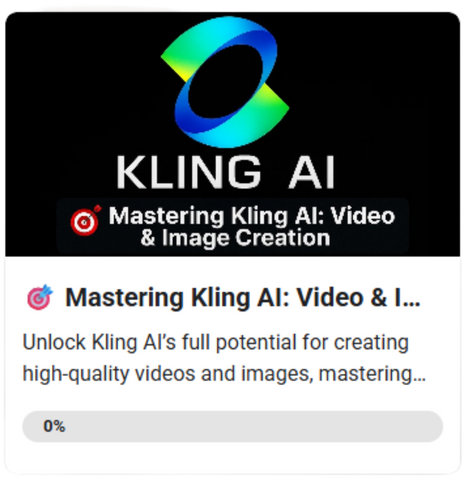This screenshot has width=470, height=490.
Task: Select the large KLING AI wordmark
Action: pyautogui.click(x=226, y=173)
